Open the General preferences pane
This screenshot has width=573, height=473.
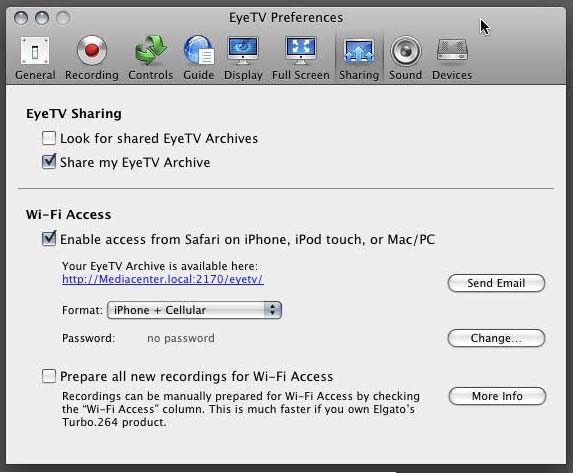click(x=35, y=58)
